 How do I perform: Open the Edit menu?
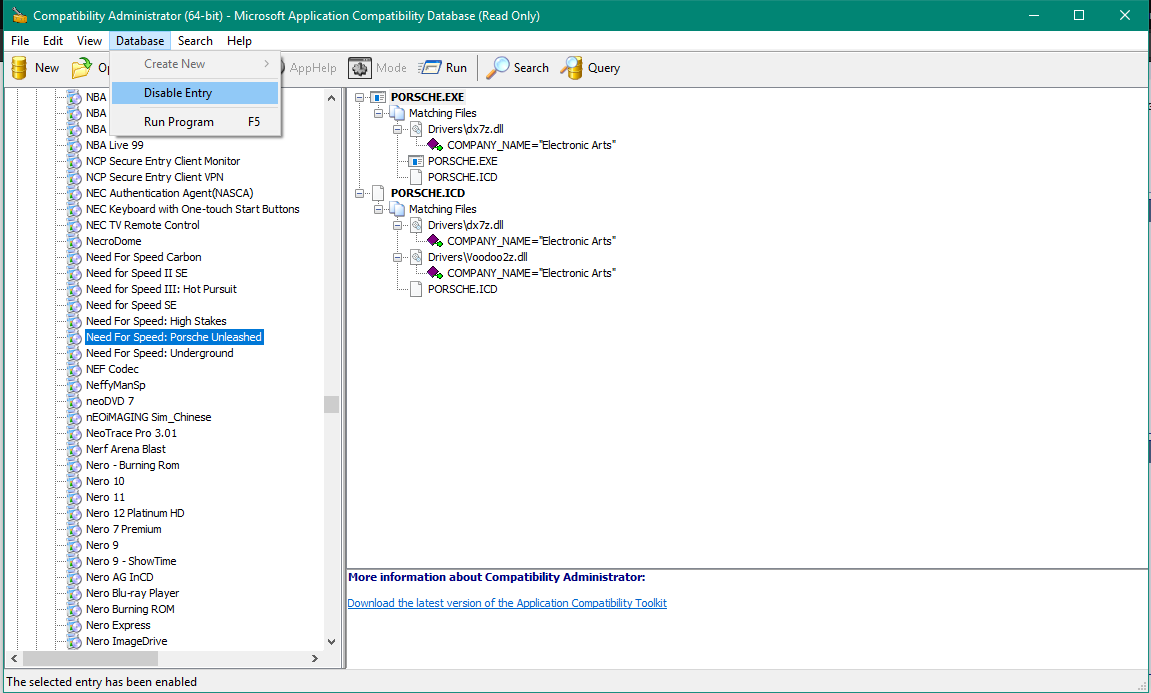pos(53,41)
